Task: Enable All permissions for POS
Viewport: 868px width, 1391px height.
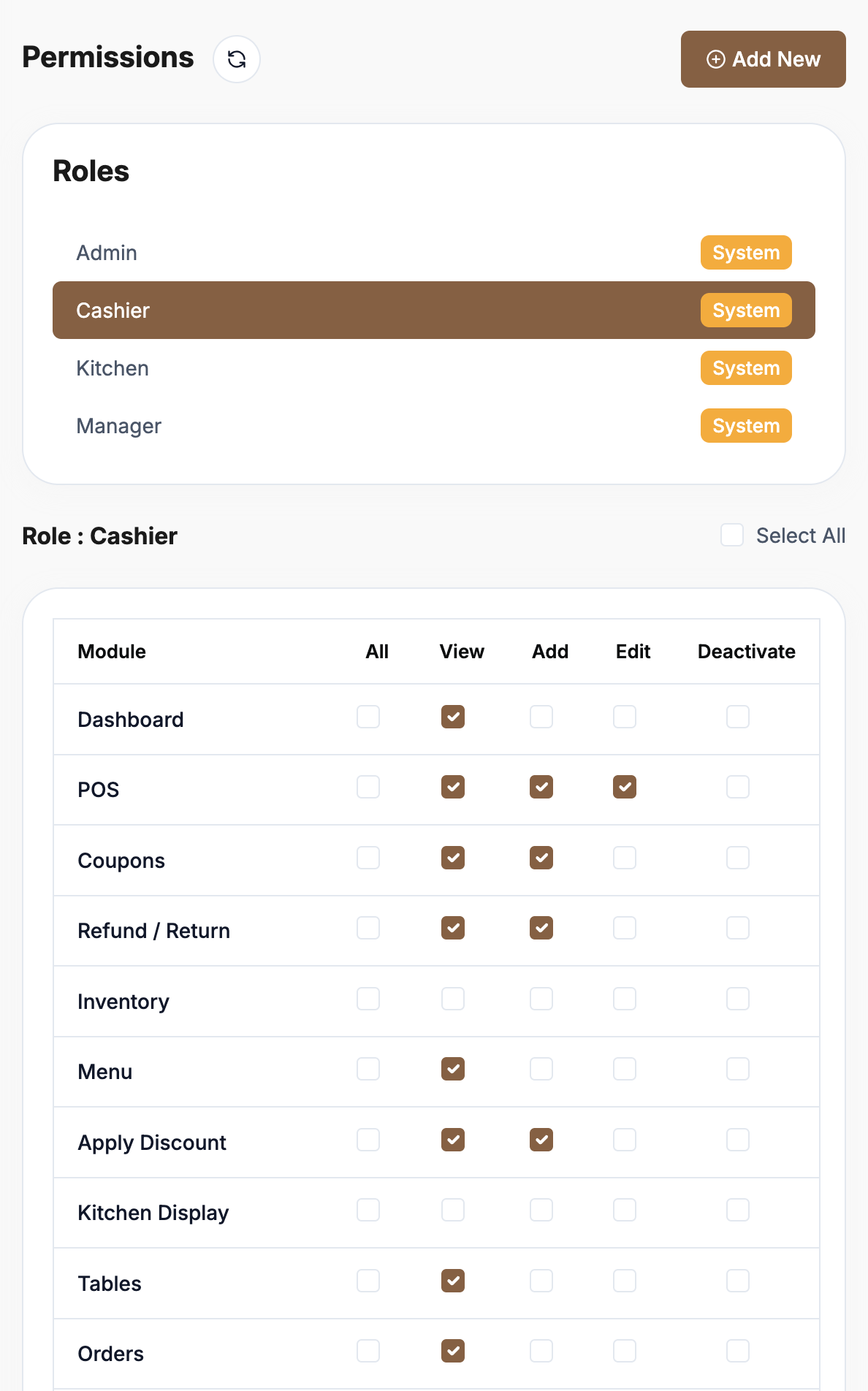Action: pos(368,788)
